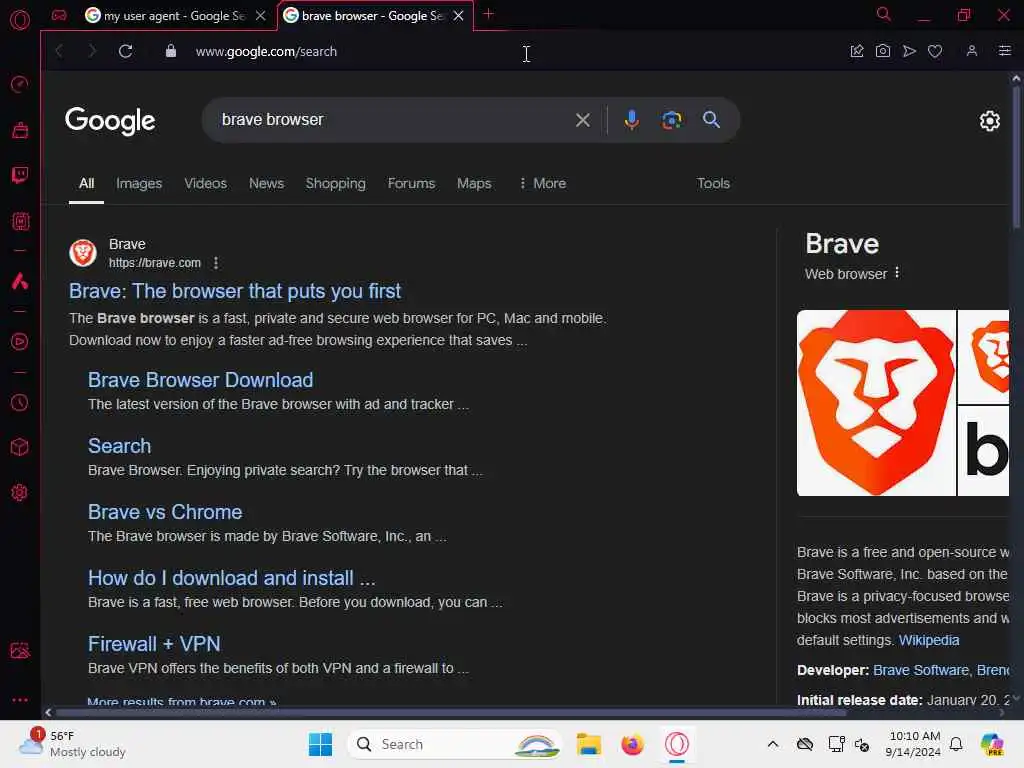Click the padlock site security icon

coord(170,51)
